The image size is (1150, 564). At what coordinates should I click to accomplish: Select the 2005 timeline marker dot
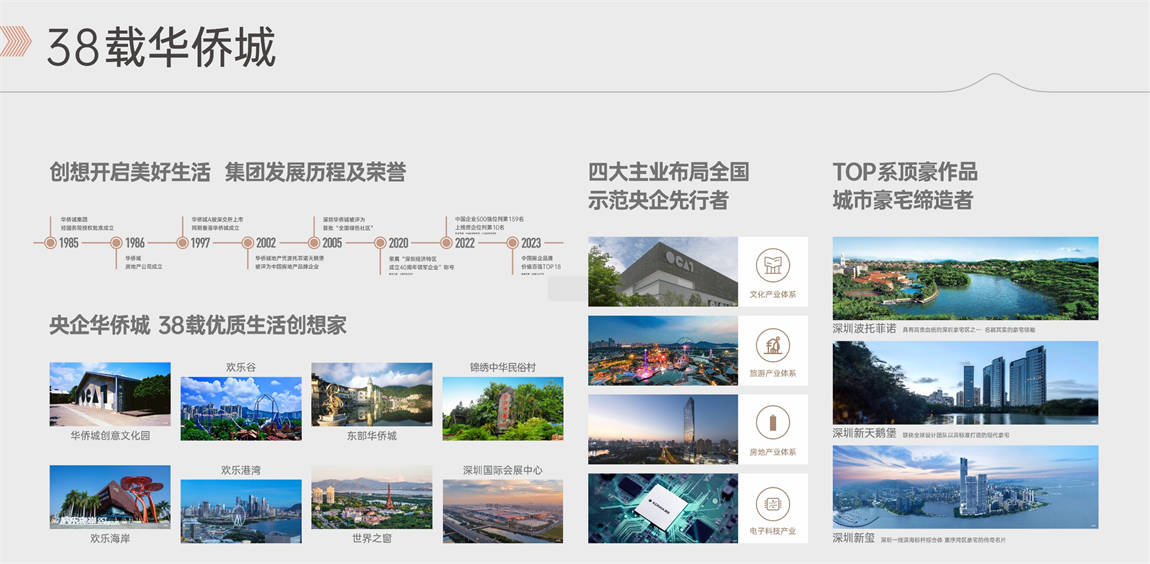coord(314,243)
